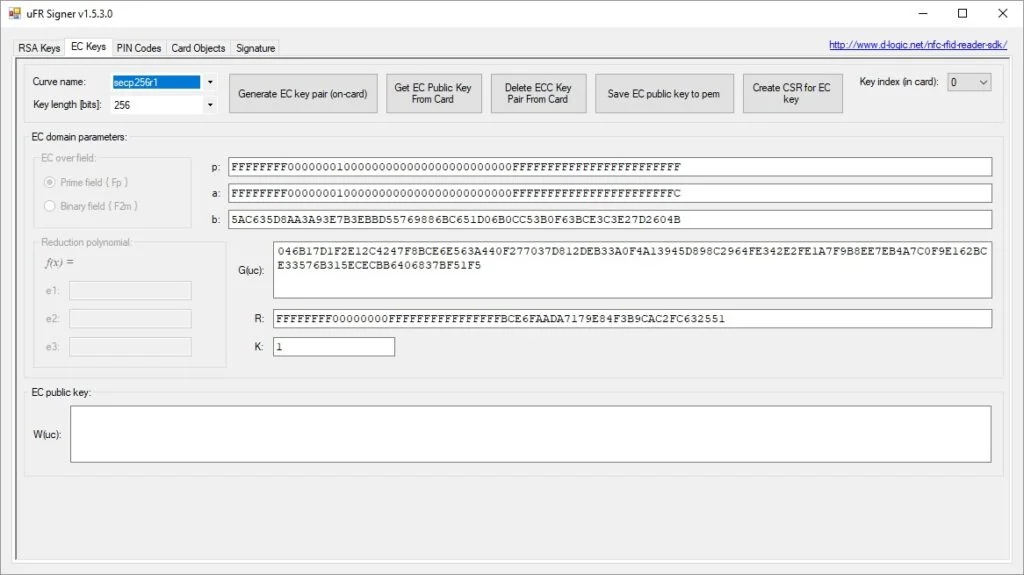This screenshot has height=575, width=1024.
Task: Click Delete ECC Key Pair From Card
Action: pyautogui.click(x=538, y=93)
